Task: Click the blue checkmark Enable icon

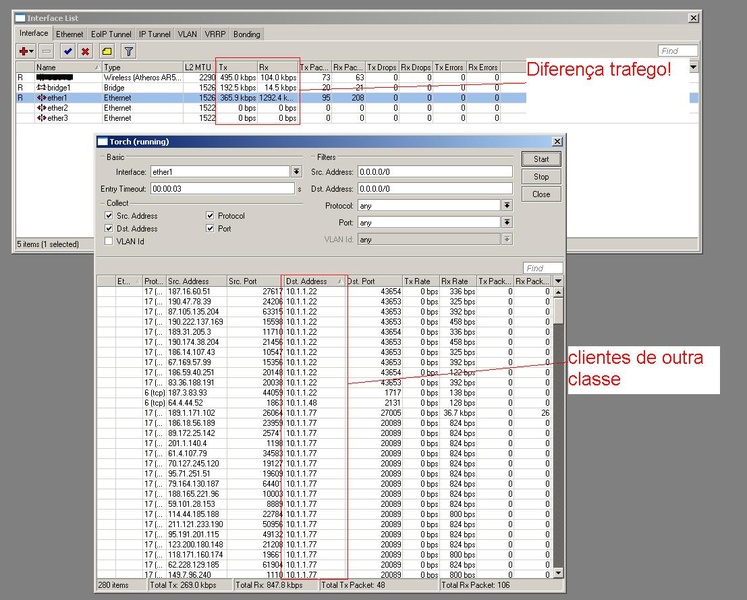Action: pyautogui.click(x=68, y=51)
